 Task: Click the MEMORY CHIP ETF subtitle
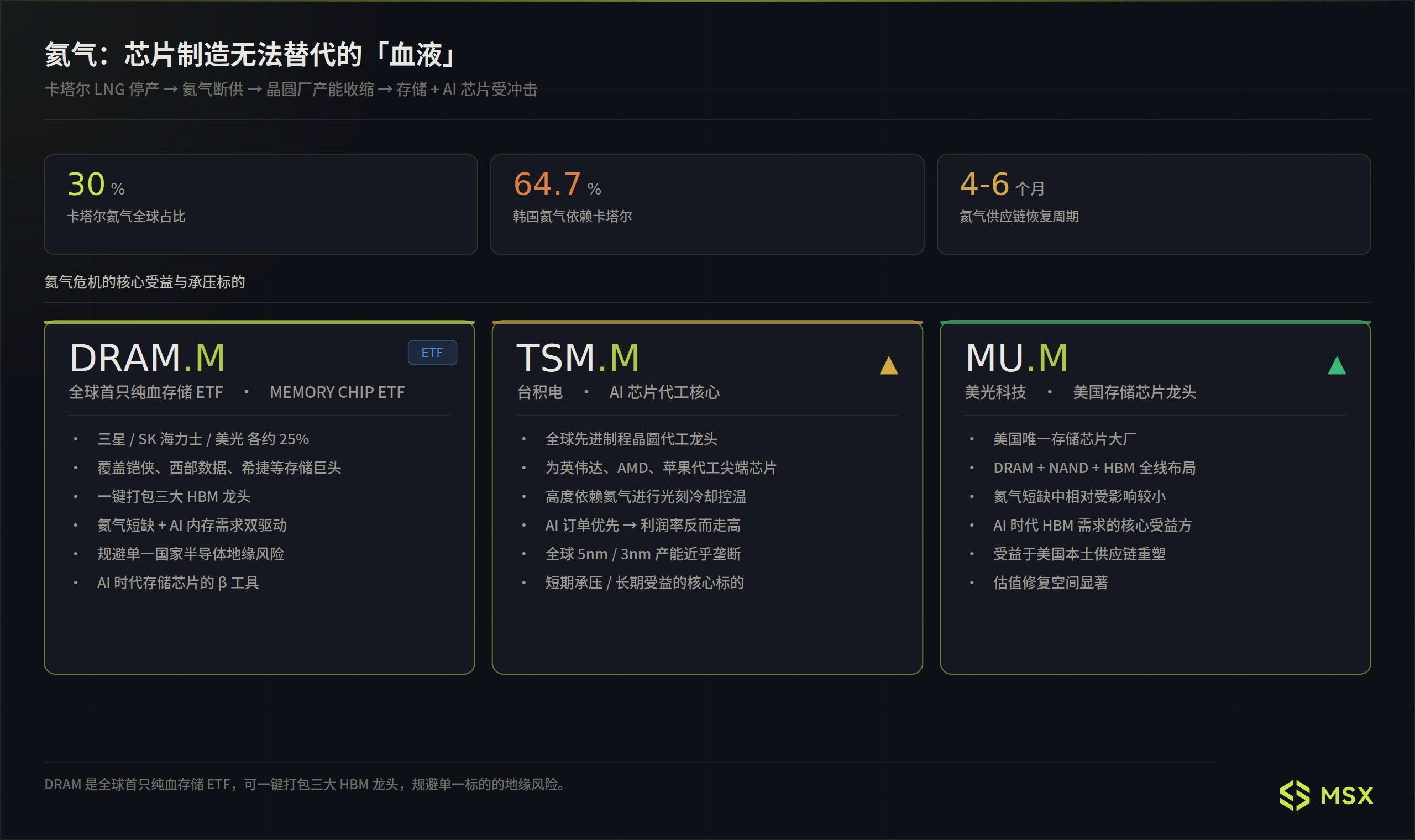tap(337, 392)
